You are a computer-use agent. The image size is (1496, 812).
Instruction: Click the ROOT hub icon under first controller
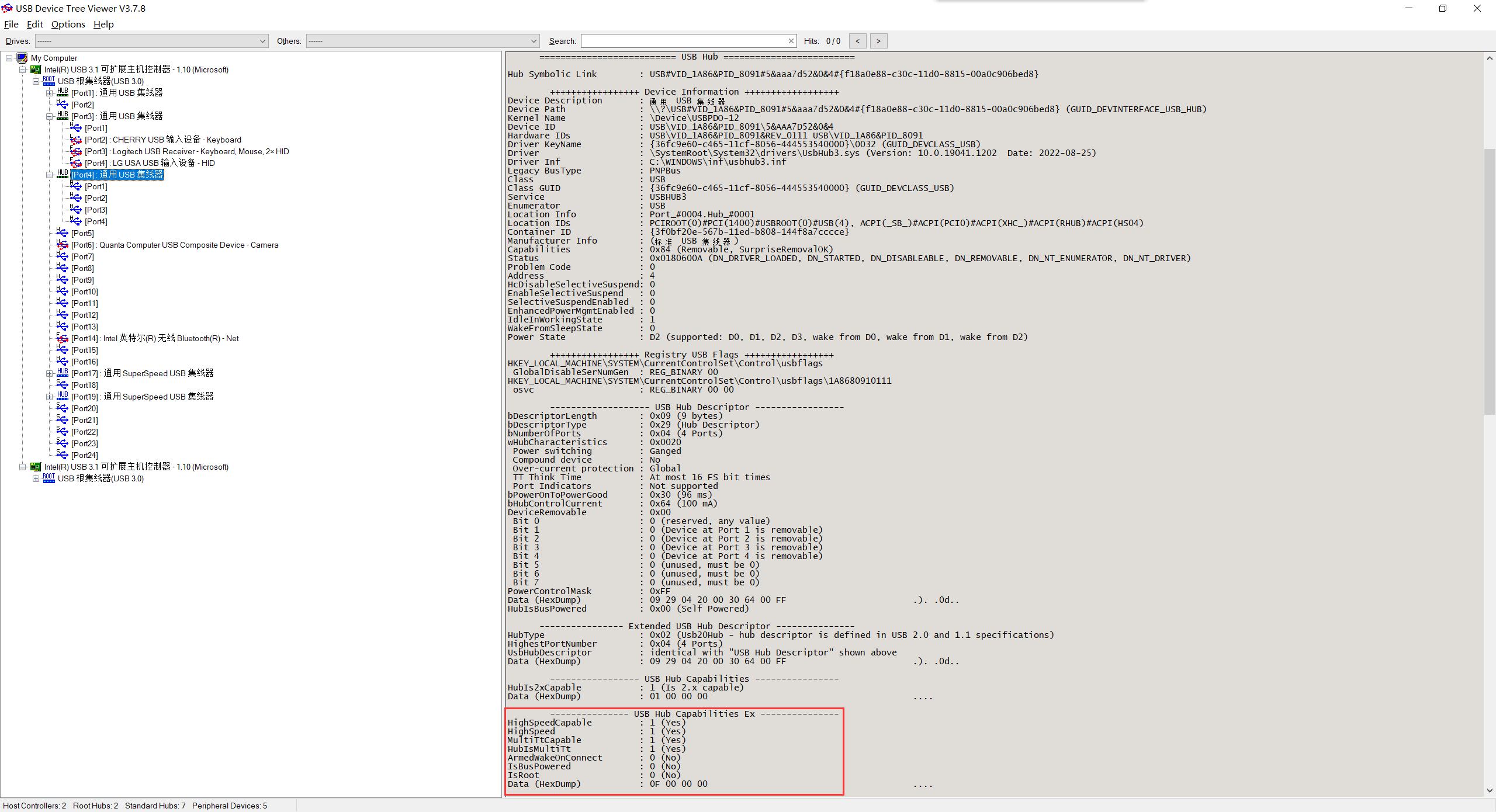click(x=49, y=81)
